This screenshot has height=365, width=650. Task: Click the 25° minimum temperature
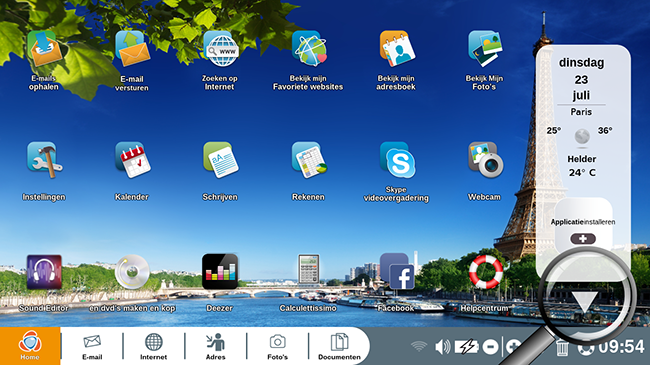click(553, 131)
